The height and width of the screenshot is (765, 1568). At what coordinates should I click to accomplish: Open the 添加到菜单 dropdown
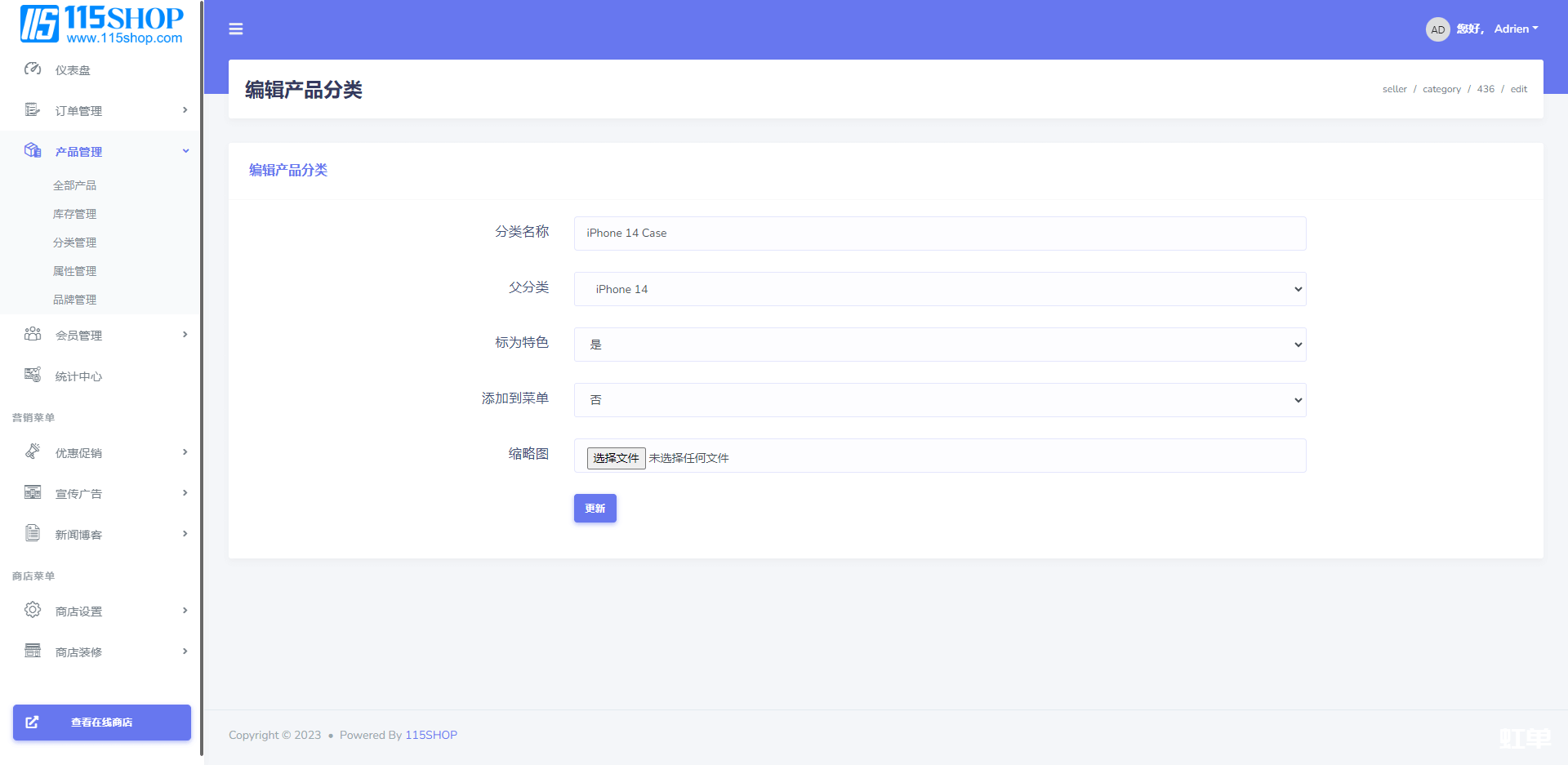tap(940, 400)
